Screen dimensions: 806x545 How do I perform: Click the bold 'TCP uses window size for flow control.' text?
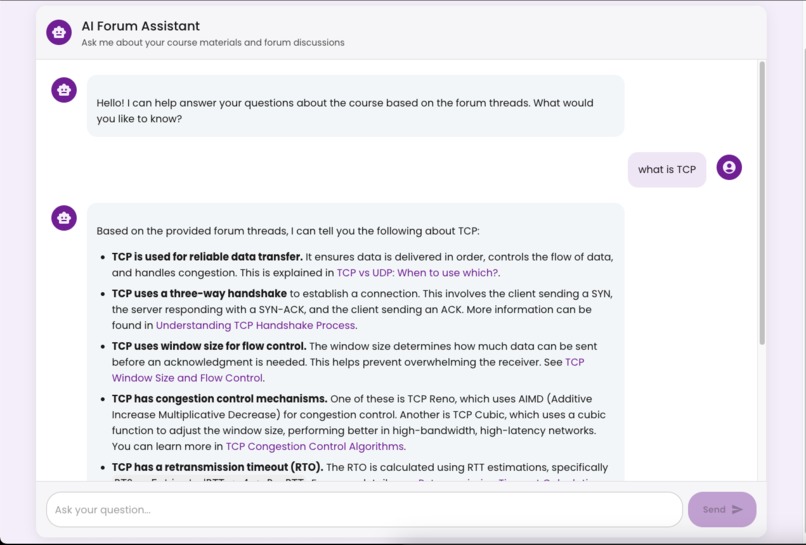pyautogui.click(x=209, y=346)
